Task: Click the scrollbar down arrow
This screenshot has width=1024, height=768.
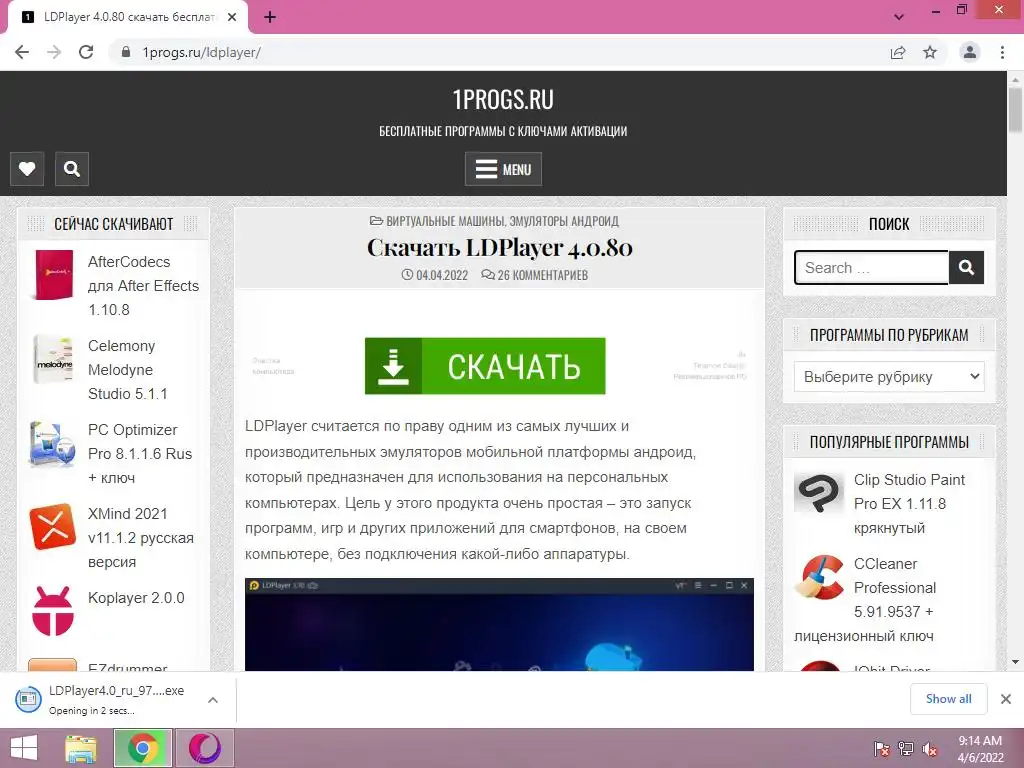Action: tap(1015, 662)
